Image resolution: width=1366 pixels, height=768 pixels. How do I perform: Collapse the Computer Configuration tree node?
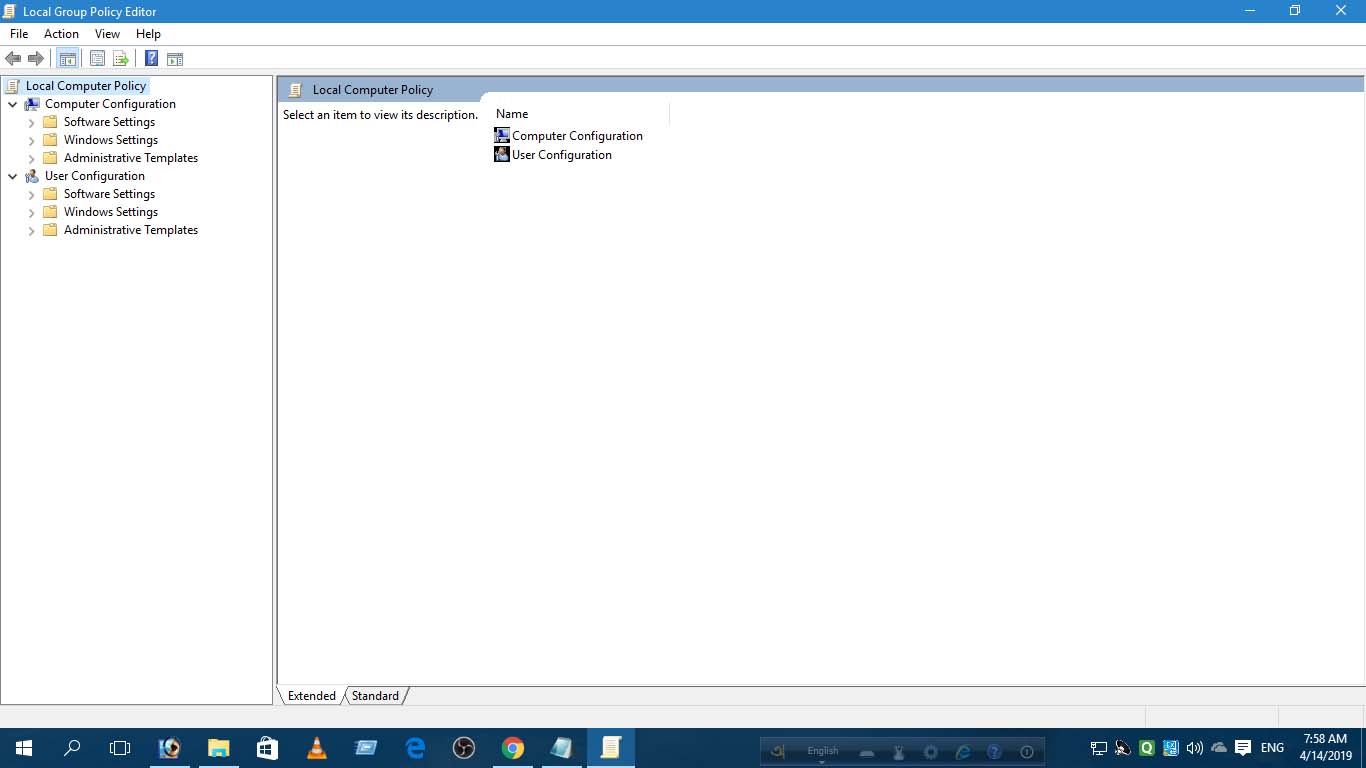12,104
